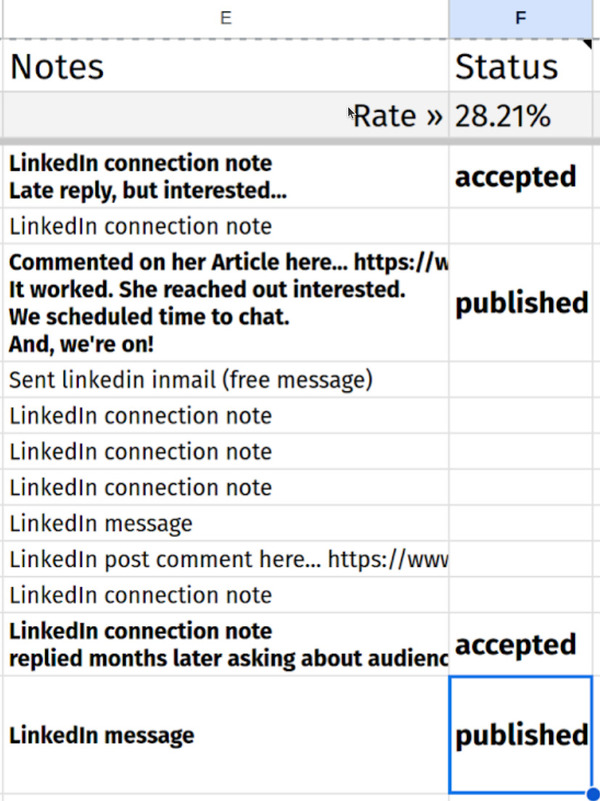Select the bottom published cell
This screenshot has height=801, width=600.
(521, 735)
